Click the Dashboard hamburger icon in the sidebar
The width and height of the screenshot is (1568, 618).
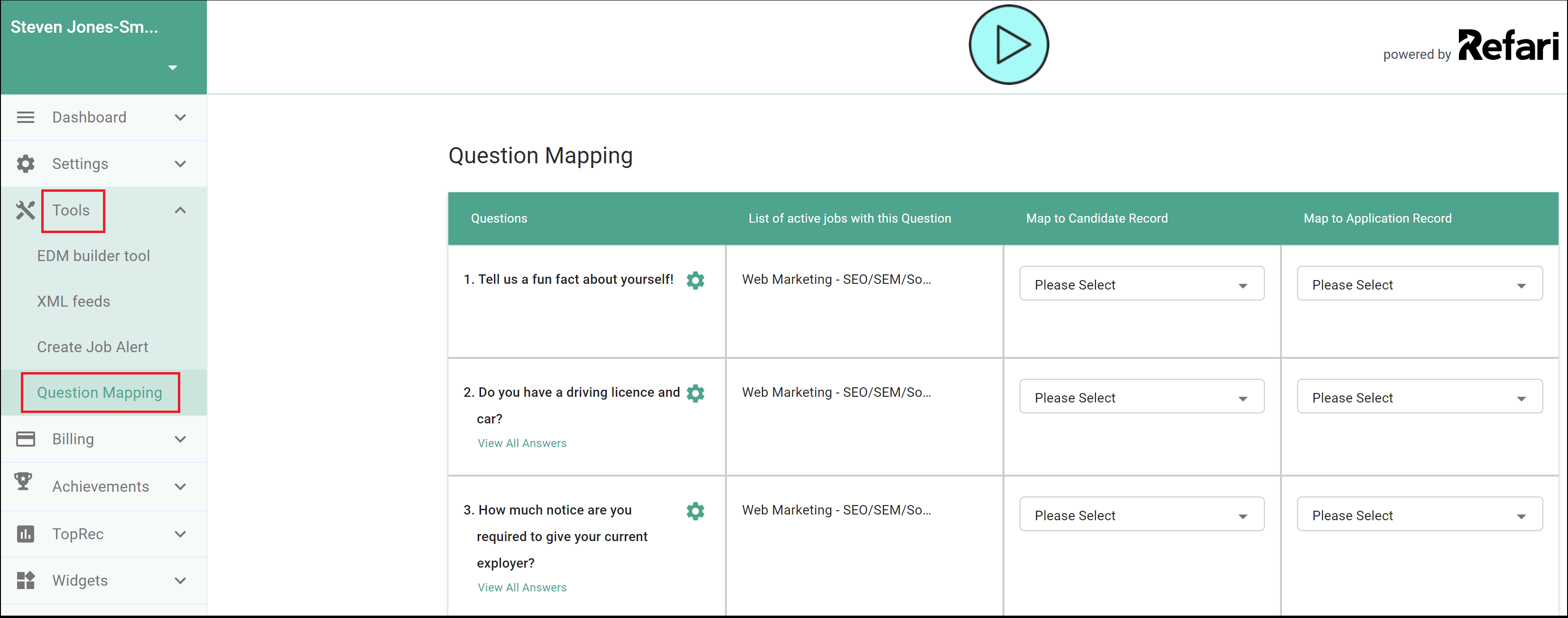(25, 117)
